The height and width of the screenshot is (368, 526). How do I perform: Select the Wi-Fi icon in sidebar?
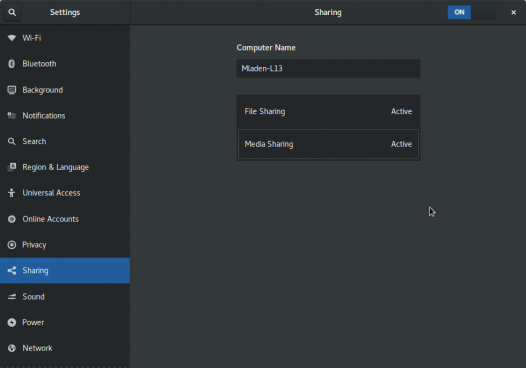pyautogui.click(x=12, y=38)
